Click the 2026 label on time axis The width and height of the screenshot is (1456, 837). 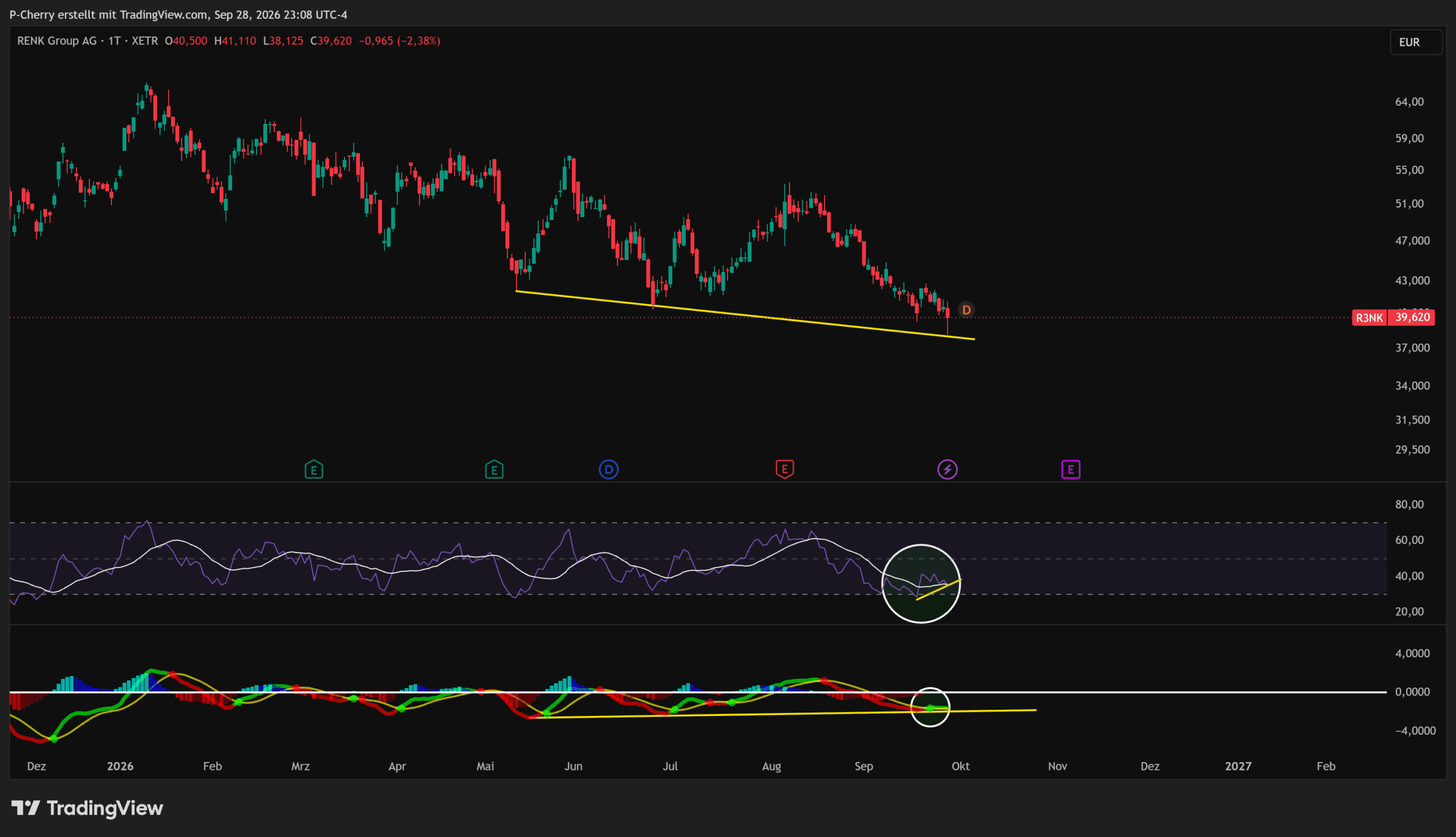120,766
